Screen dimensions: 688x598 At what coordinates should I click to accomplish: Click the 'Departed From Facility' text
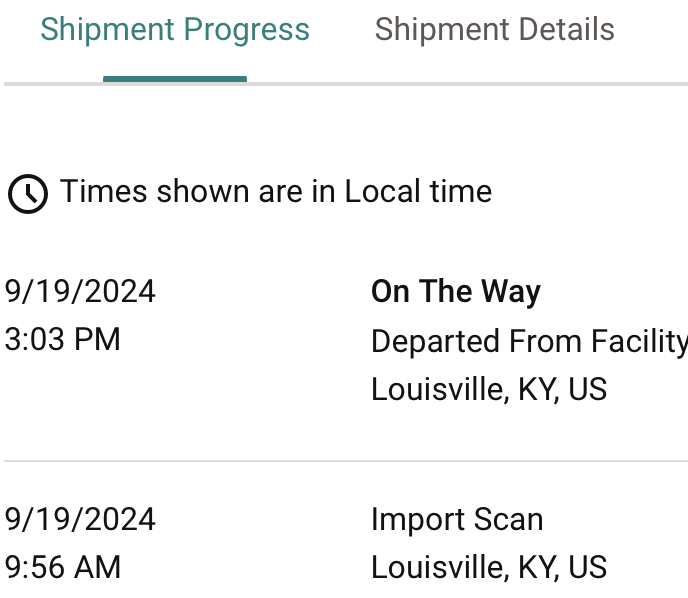528,341
